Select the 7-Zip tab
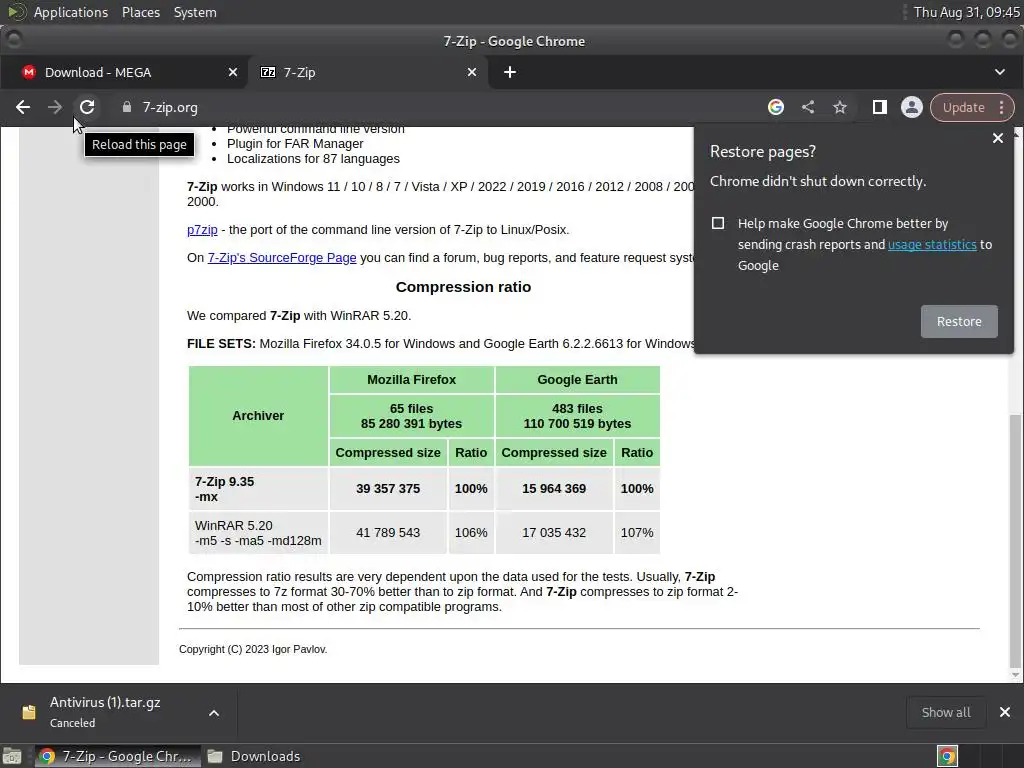 point(368,72)
